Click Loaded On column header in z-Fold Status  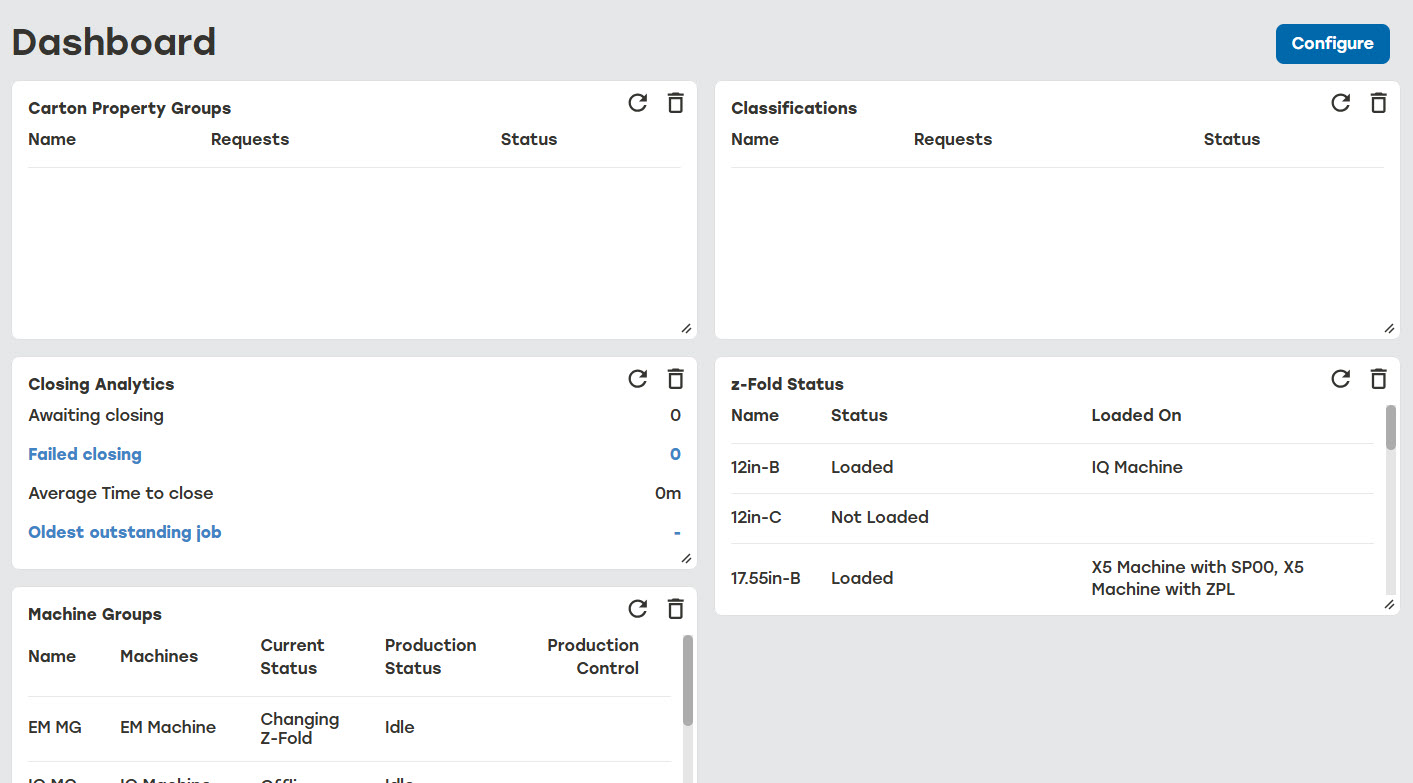pyautogui.click(x=1136, y=415)
